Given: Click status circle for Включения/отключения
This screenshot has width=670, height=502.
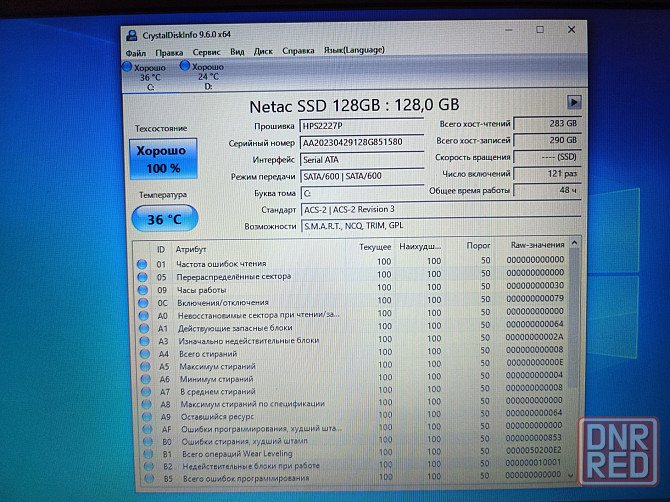Looking at the screenshot, I should [143, 303].
